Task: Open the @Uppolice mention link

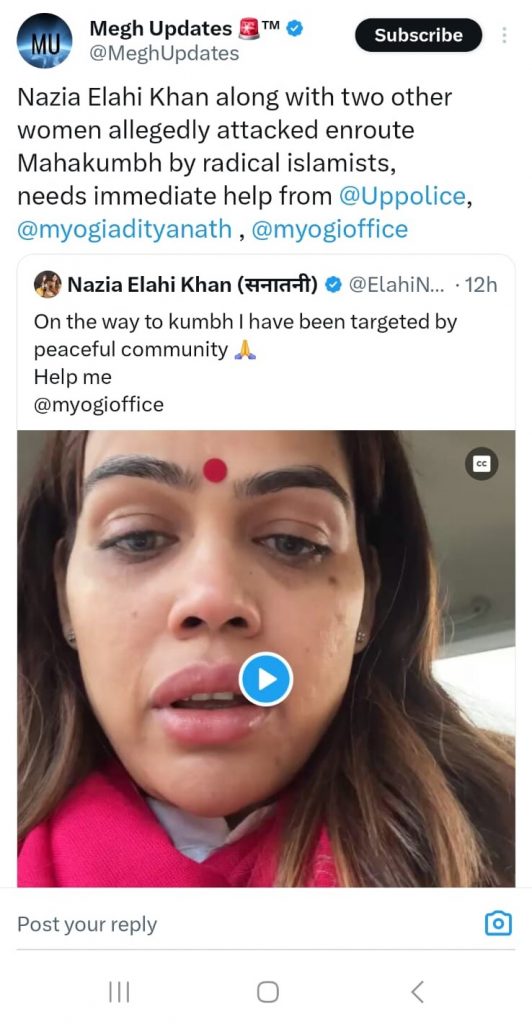Action: tap(402, 196)
